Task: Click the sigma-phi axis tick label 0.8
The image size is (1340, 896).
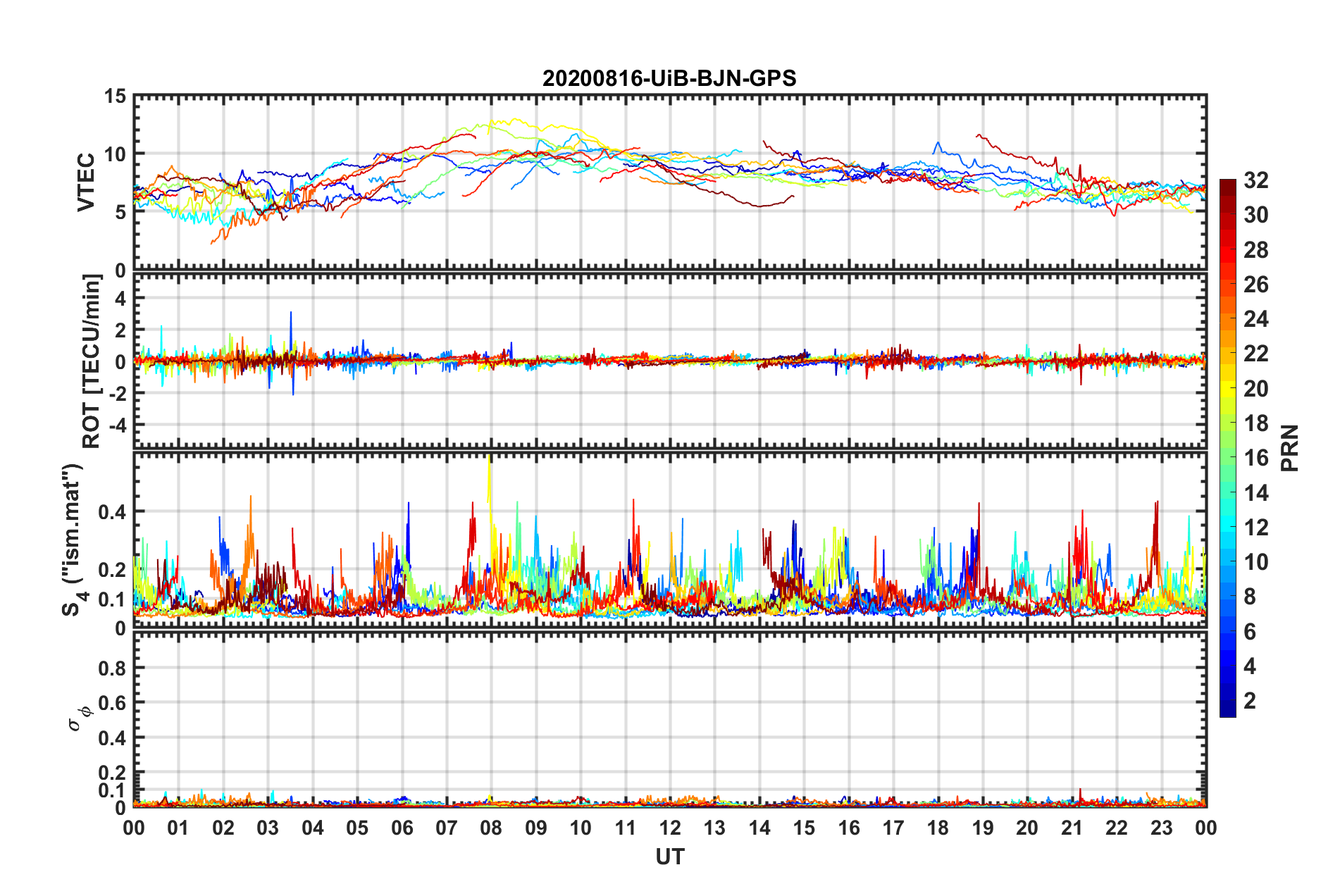Action: 112,668
